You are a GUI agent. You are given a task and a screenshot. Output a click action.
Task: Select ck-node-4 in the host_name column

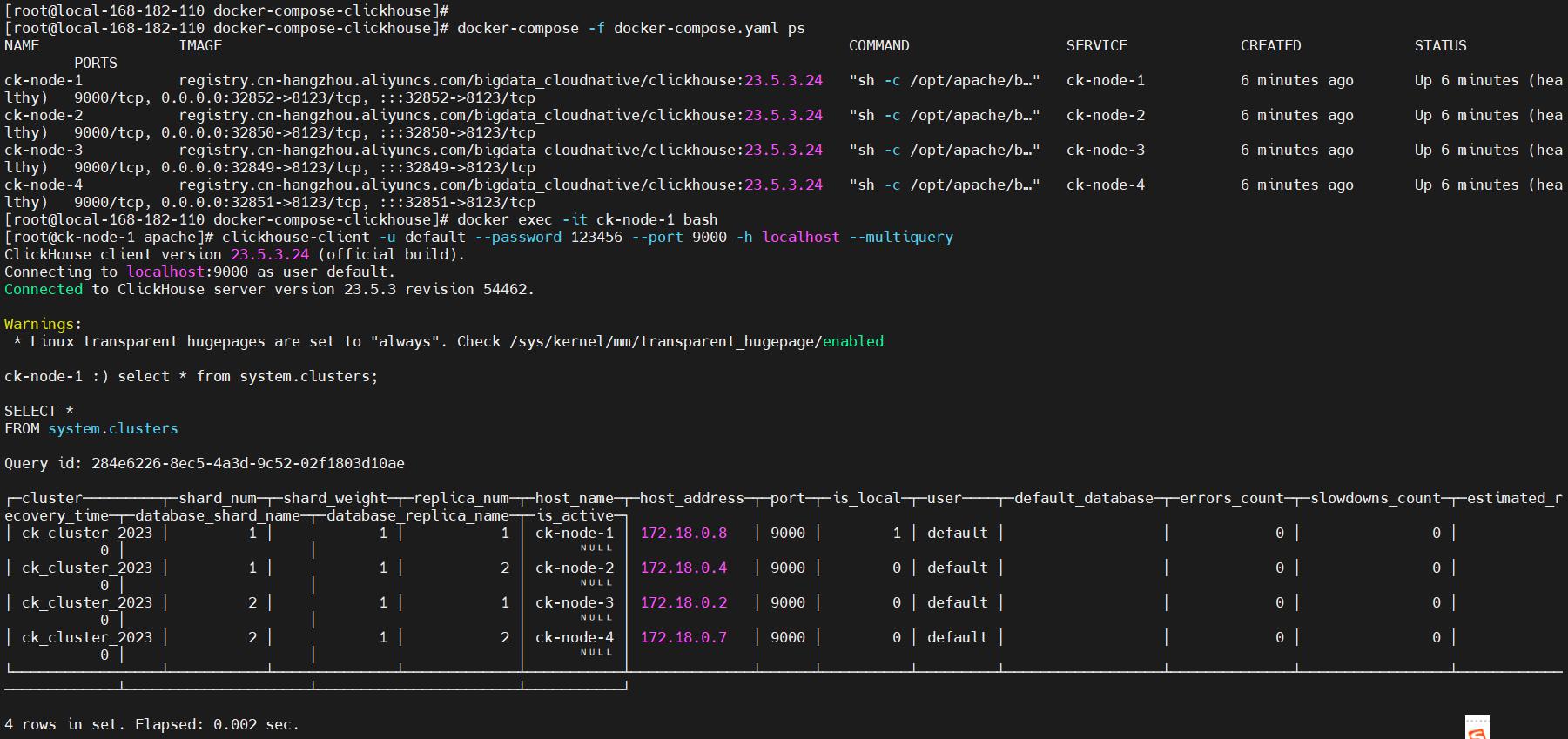coord(575,637)
